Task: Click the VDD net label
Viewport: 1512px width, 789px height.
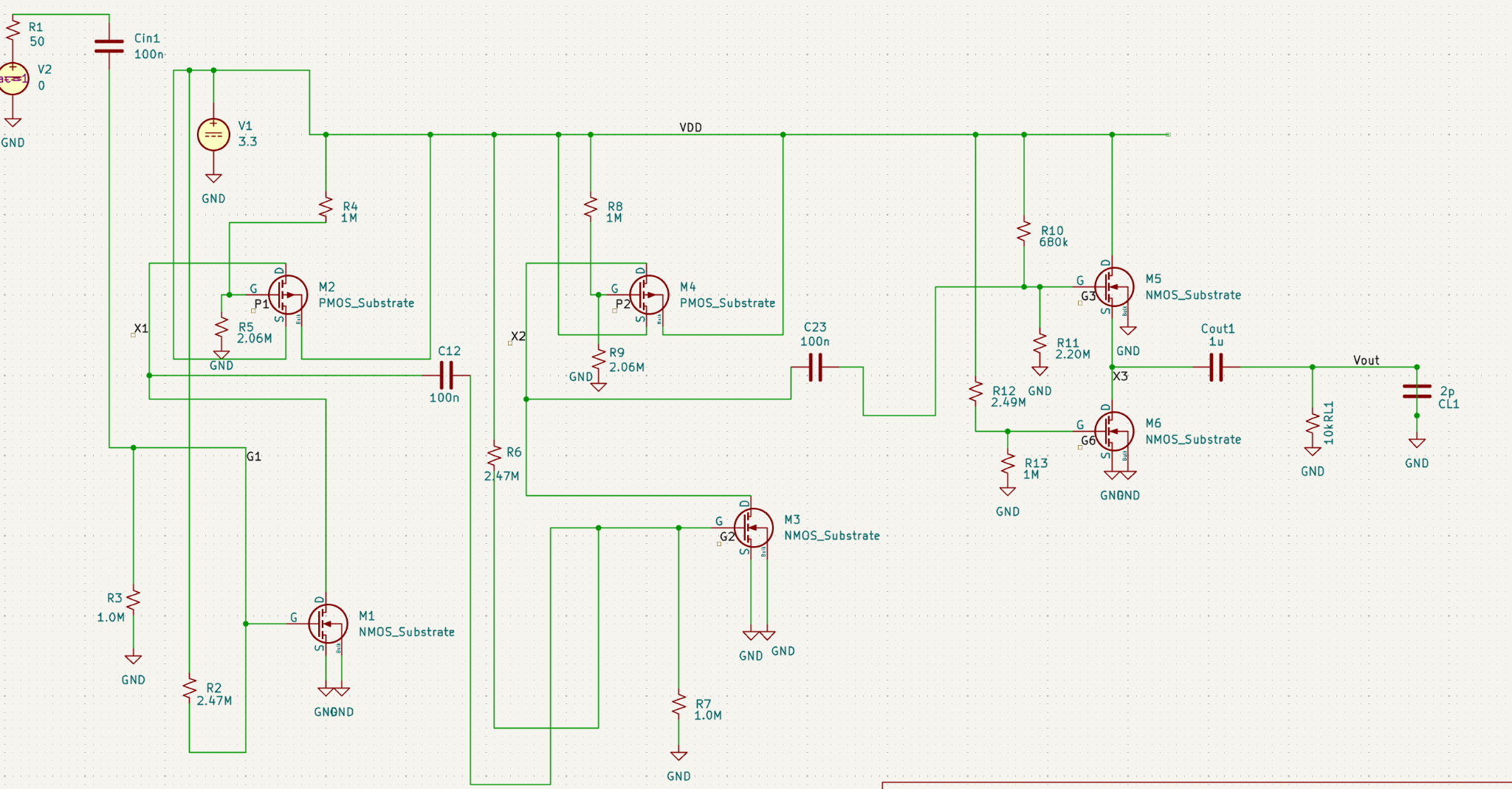Action: coord(691,128)
